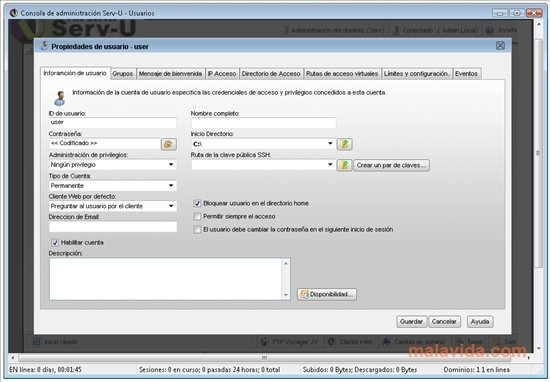Click Cliente Web in the background toolbar
Screen dimensions: 550x382
click(350, 342)
